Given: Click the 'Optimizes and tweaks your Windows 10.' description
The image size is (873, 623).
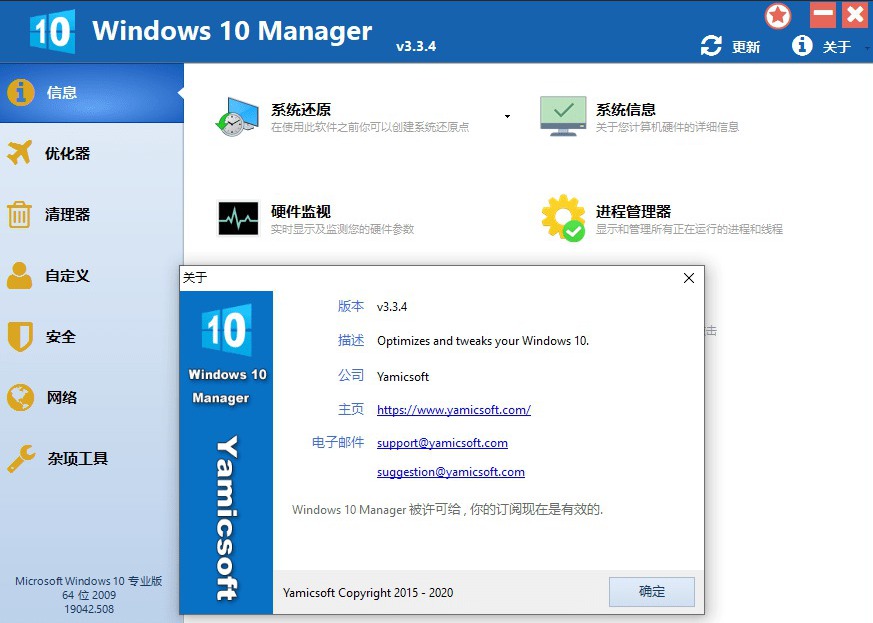Looking at the screenshot, I should (483, 341).
